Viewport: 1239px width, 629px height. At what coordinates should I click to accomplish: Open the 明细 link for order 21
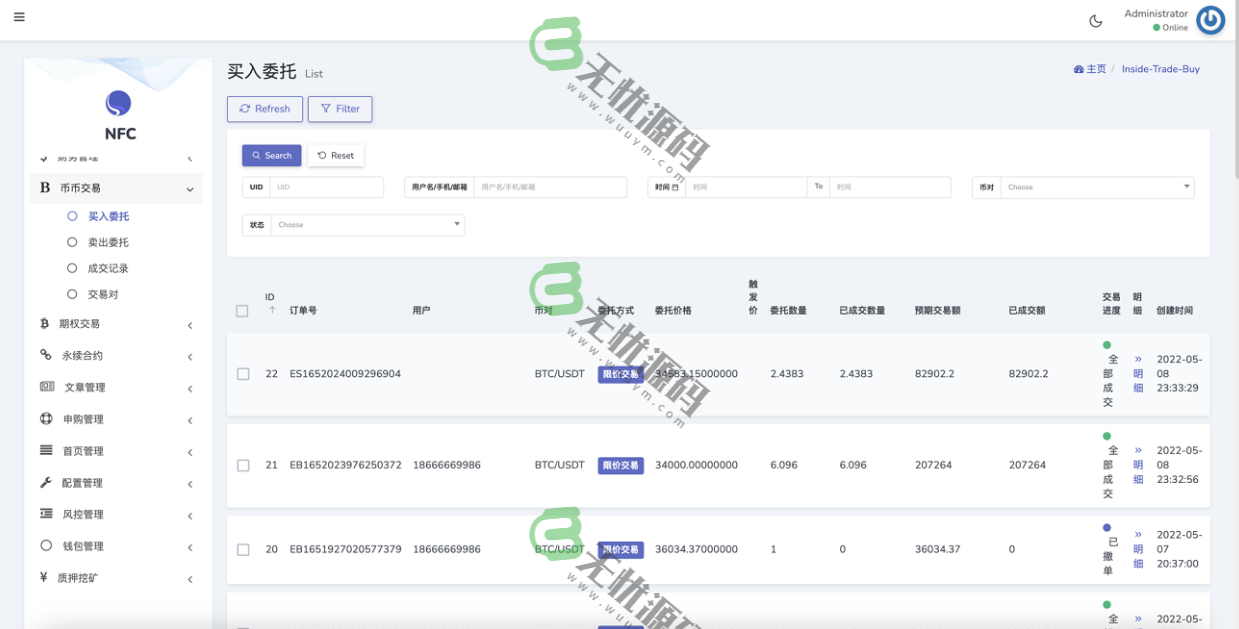[x=1136, y=465]
